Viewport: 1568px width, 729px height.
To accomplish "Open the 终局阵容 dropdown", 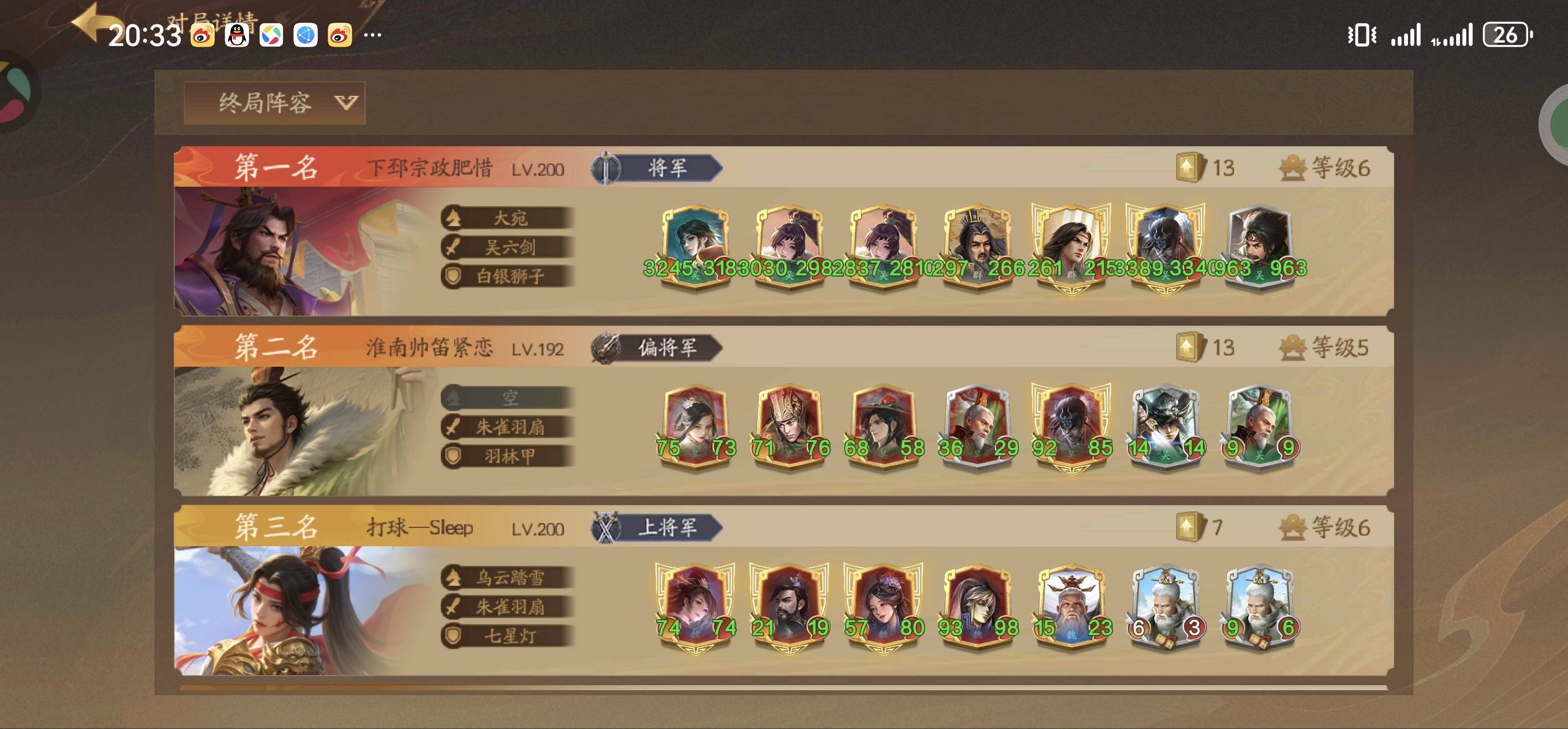I will coord(275,103).
